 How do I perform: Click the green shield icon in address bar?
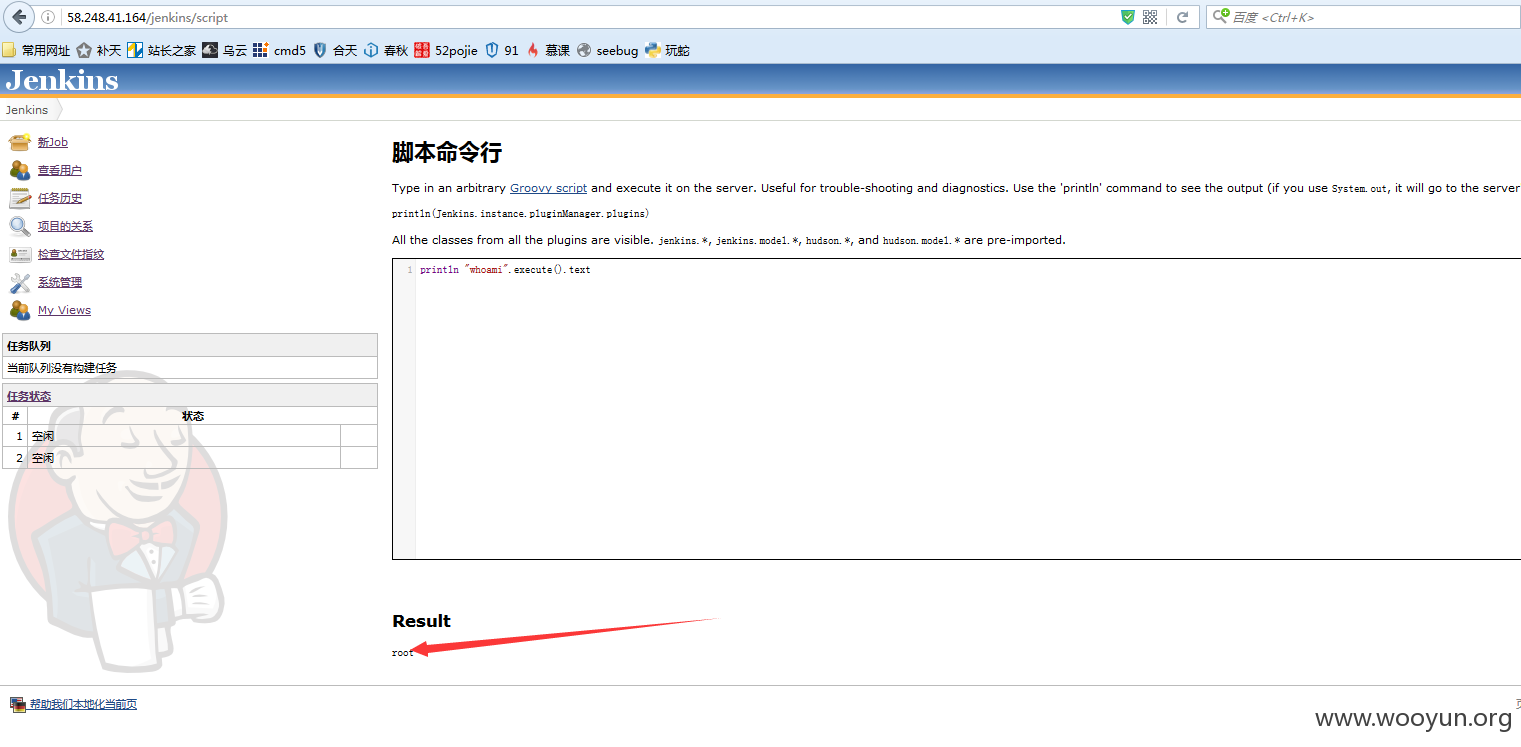click(x=1128, y=17)
